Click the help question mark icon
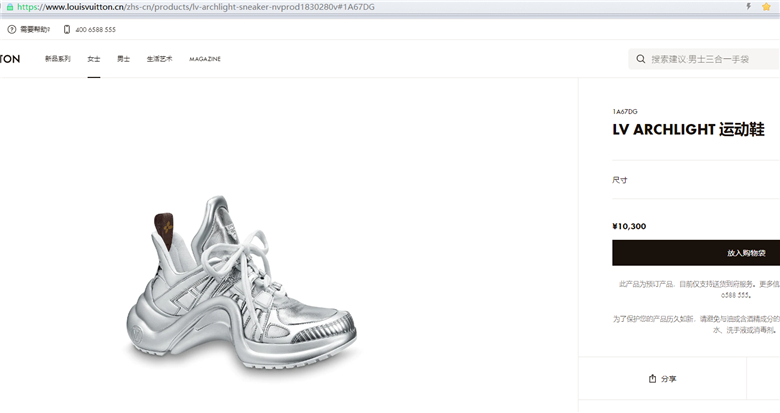 point(12,30)
